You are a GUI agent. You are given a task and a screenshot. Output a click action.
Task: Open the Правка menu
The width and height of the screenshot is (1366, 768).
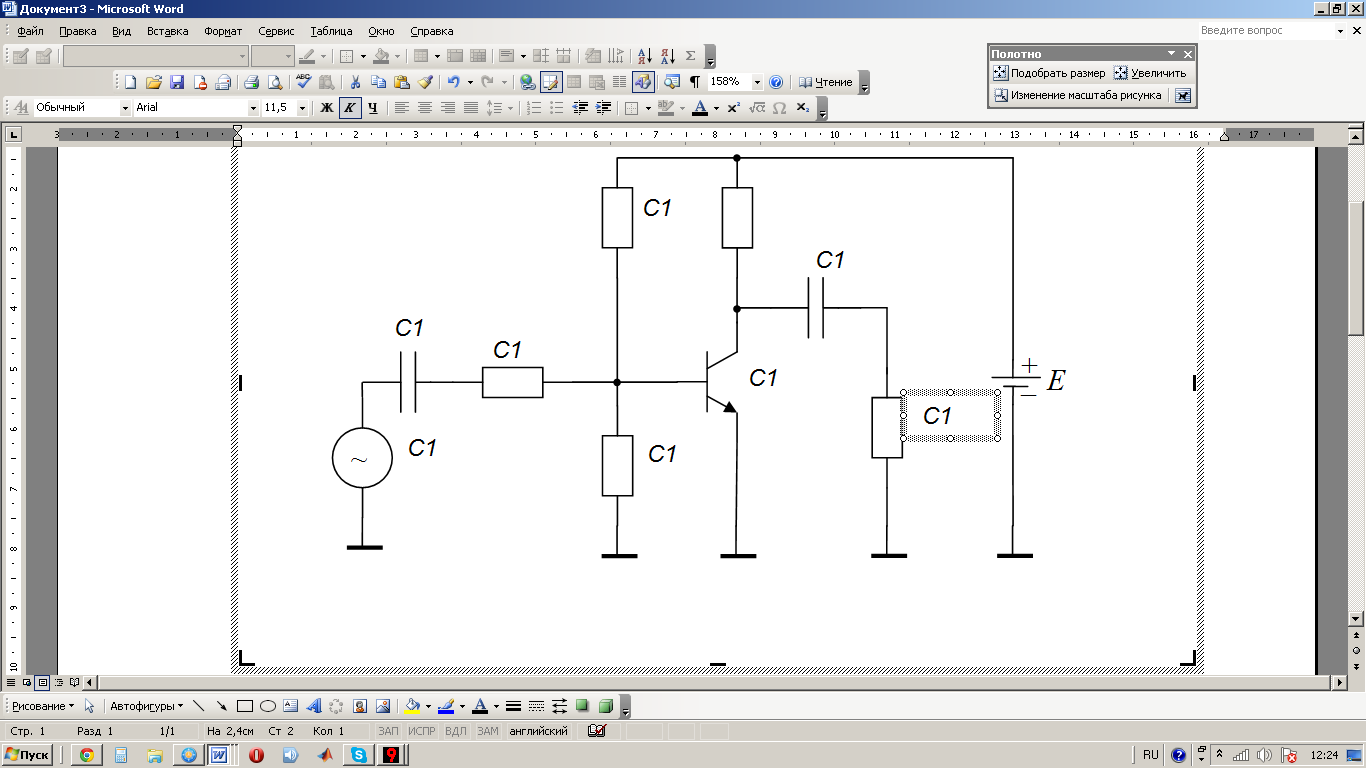pos(78,31)
